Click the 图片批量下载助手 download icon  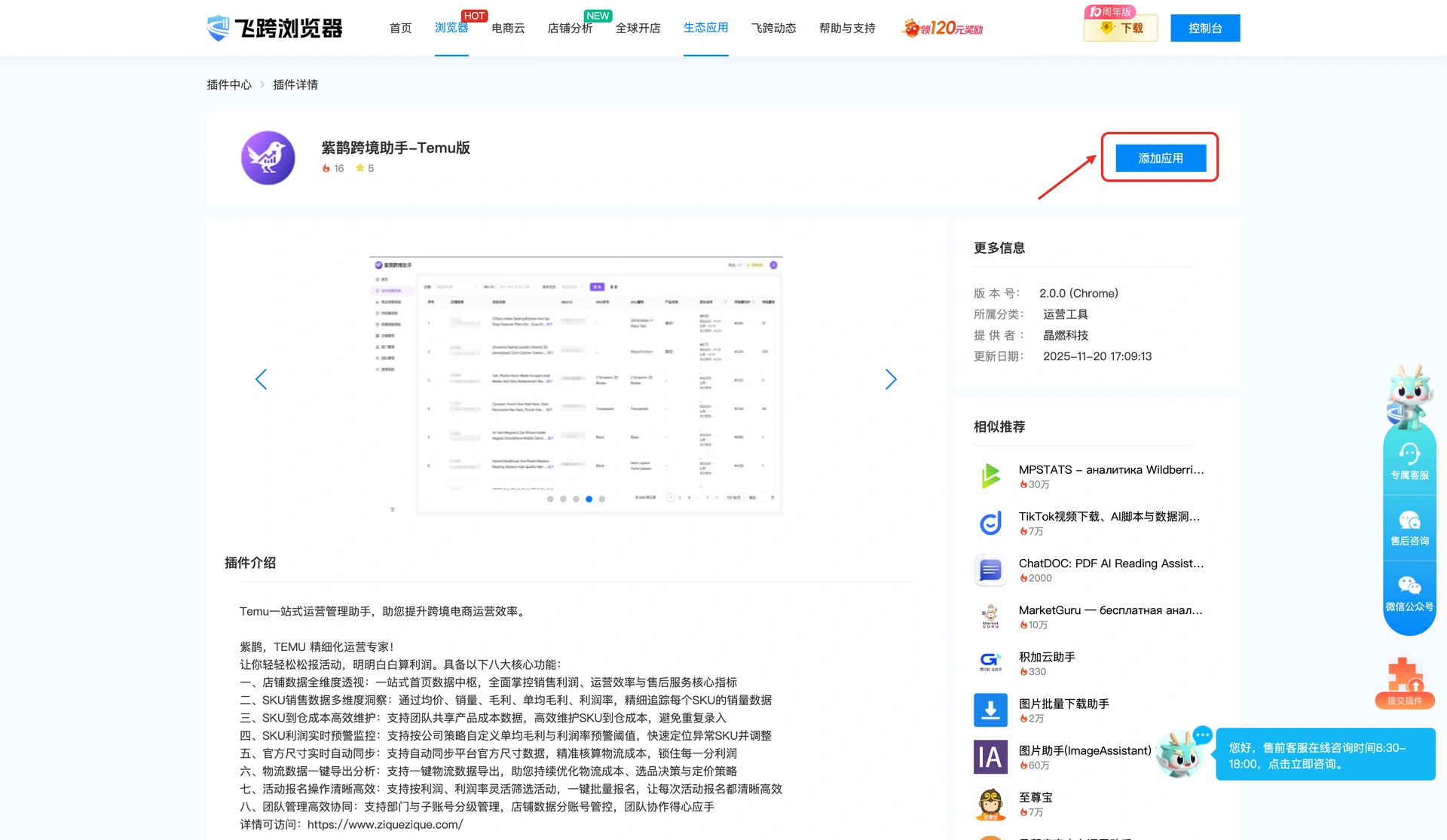click(990, 710)
